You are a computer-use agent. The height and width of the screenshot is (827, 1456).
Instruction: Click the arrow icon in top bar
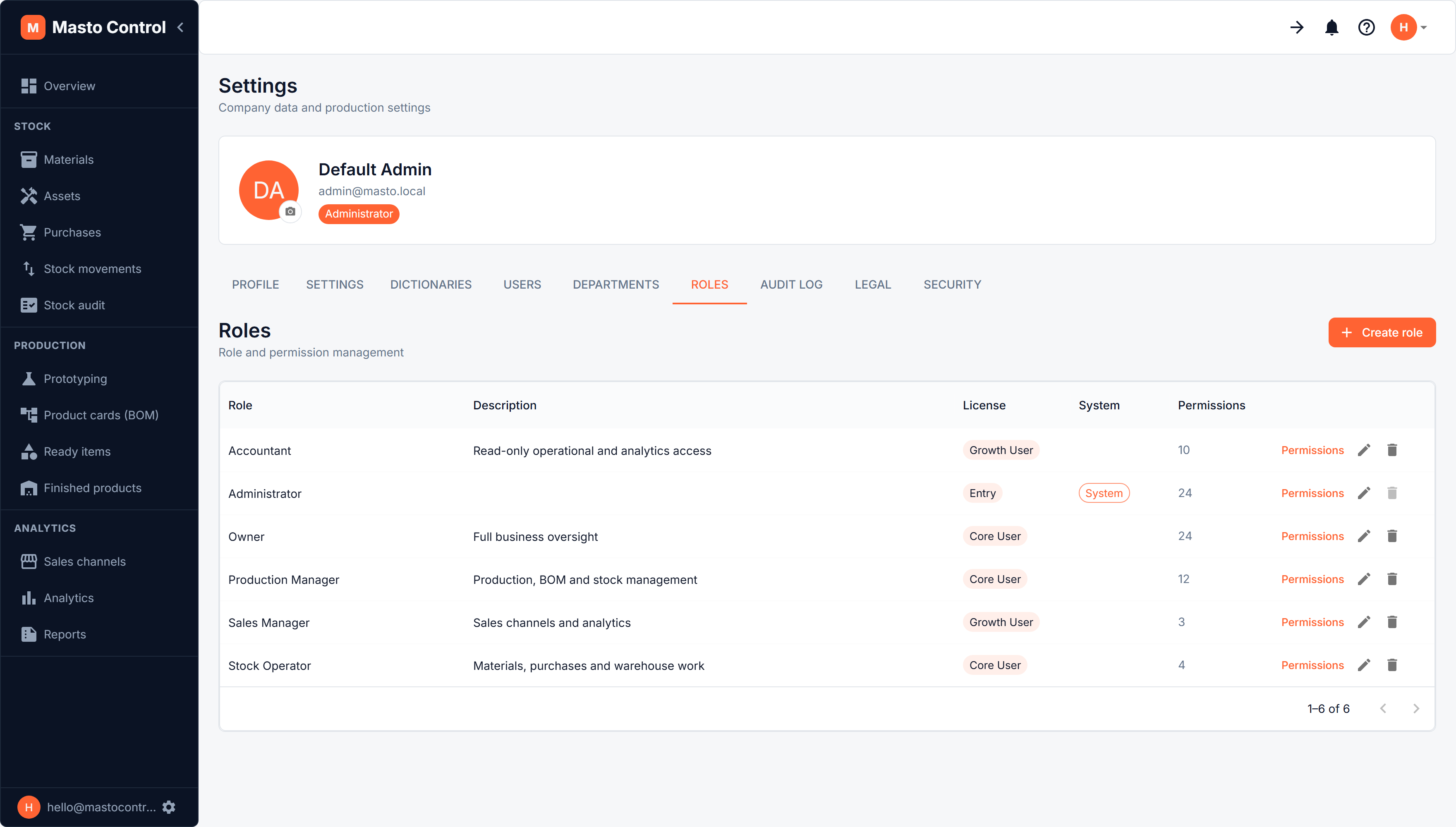(1297, 27)
